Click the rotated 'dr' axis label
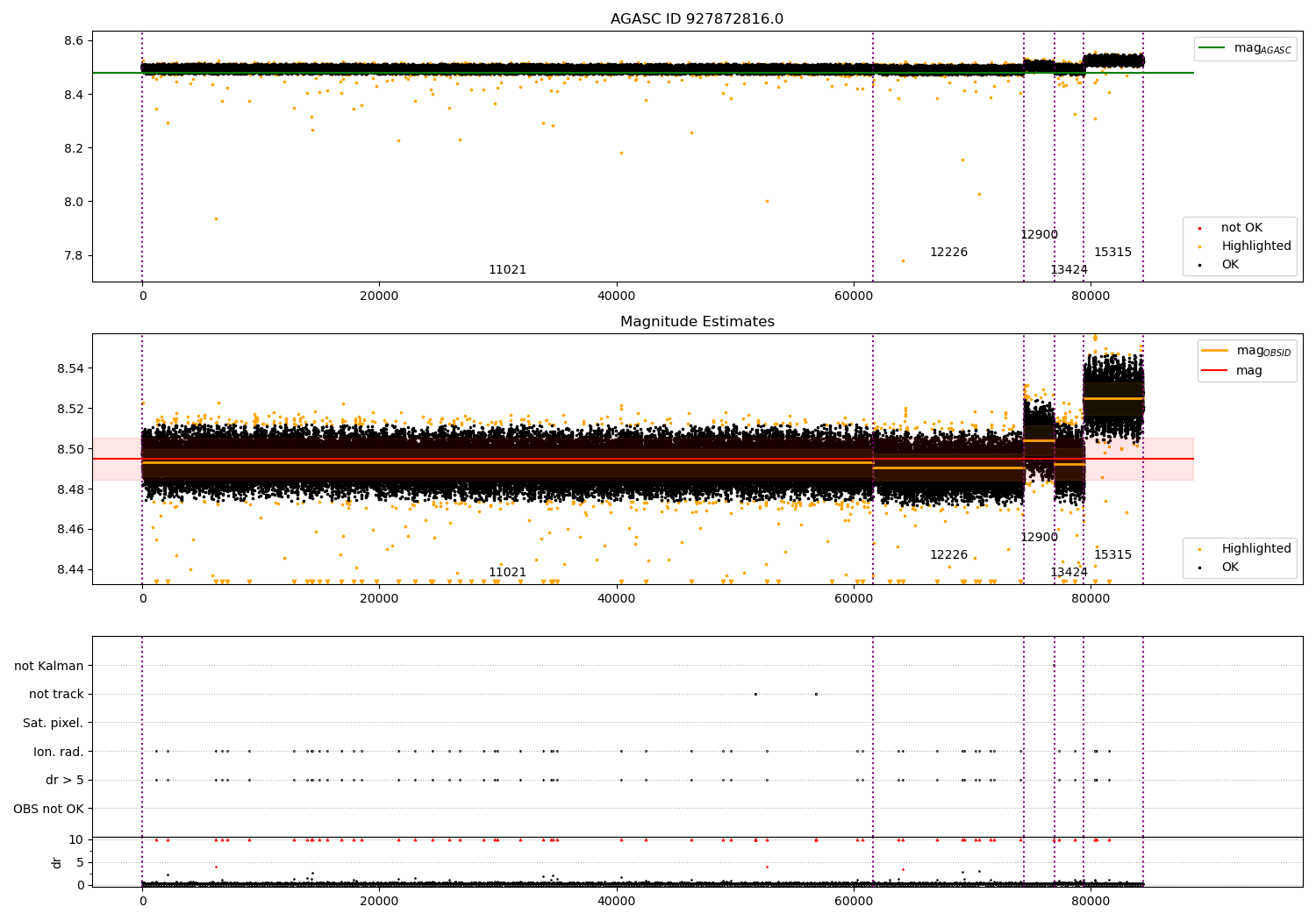1316x921 pixels. point(56,862)
